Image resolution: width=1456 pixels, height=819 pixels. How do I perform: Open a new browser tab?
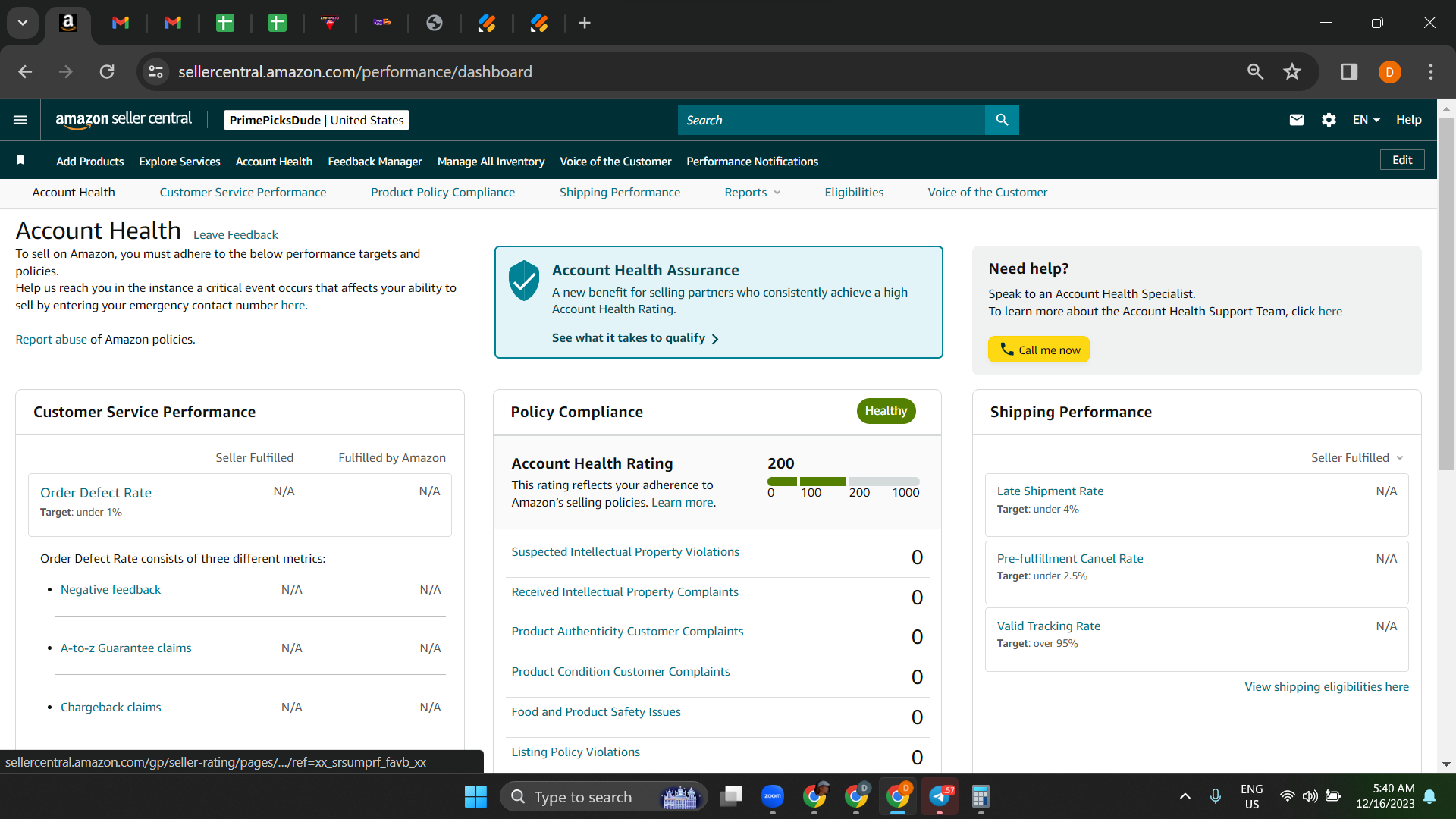pyautogui.click(x=585, y=23)
